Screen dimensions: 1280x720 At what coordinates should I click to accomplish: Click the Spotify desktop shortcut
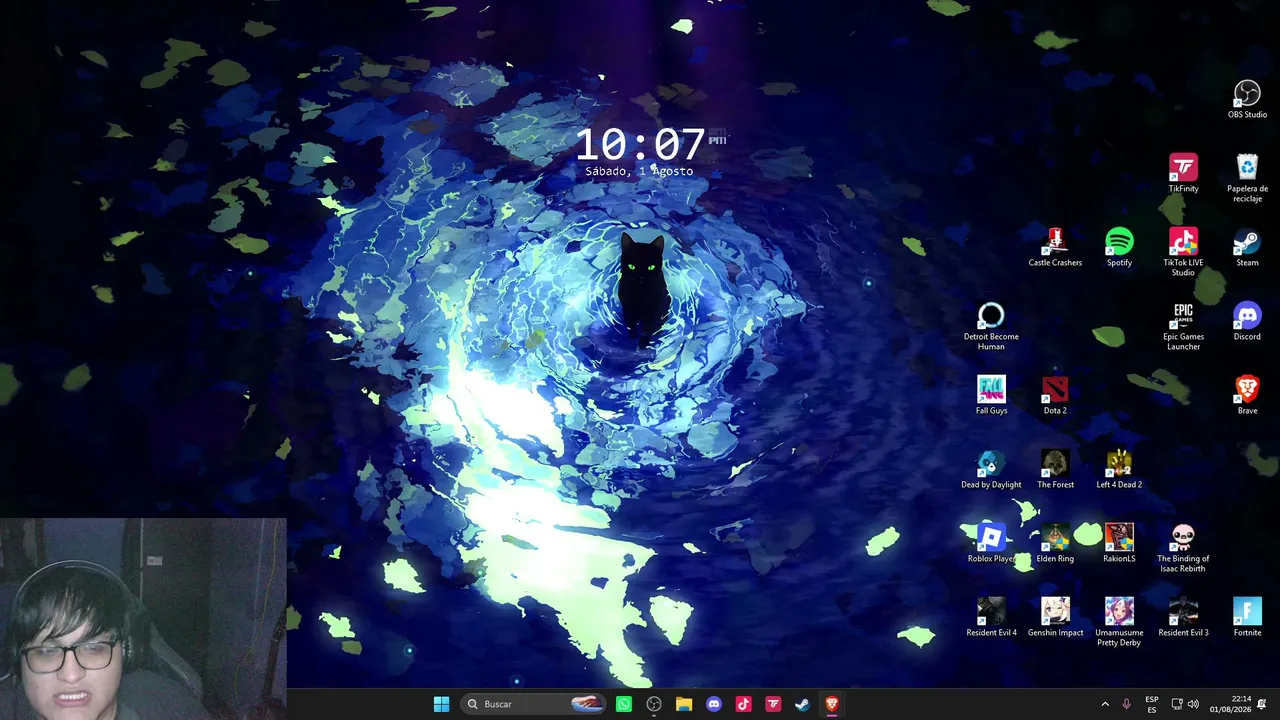coord(1119,247)
